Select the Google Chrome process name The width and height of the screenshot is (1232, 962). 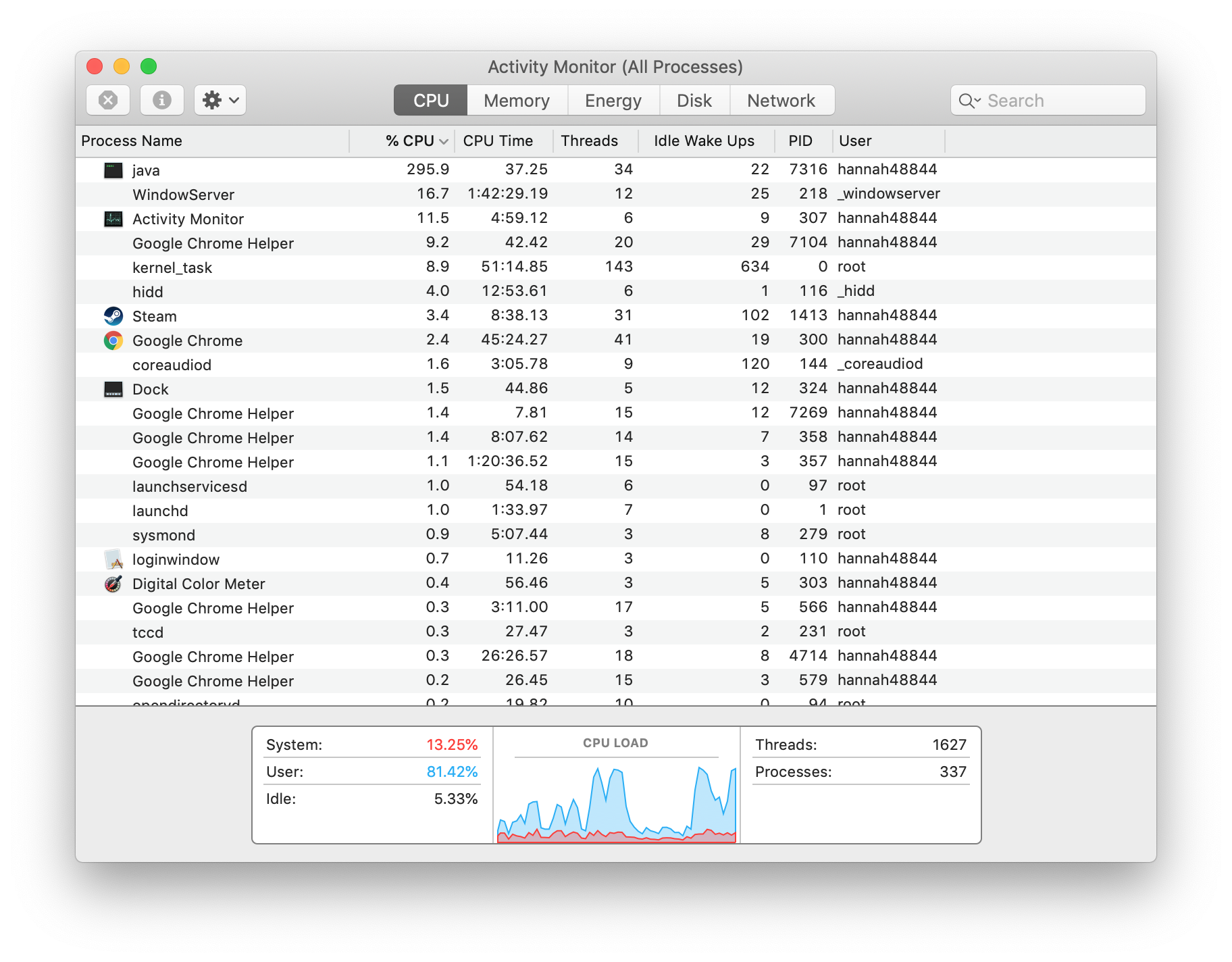187,340
